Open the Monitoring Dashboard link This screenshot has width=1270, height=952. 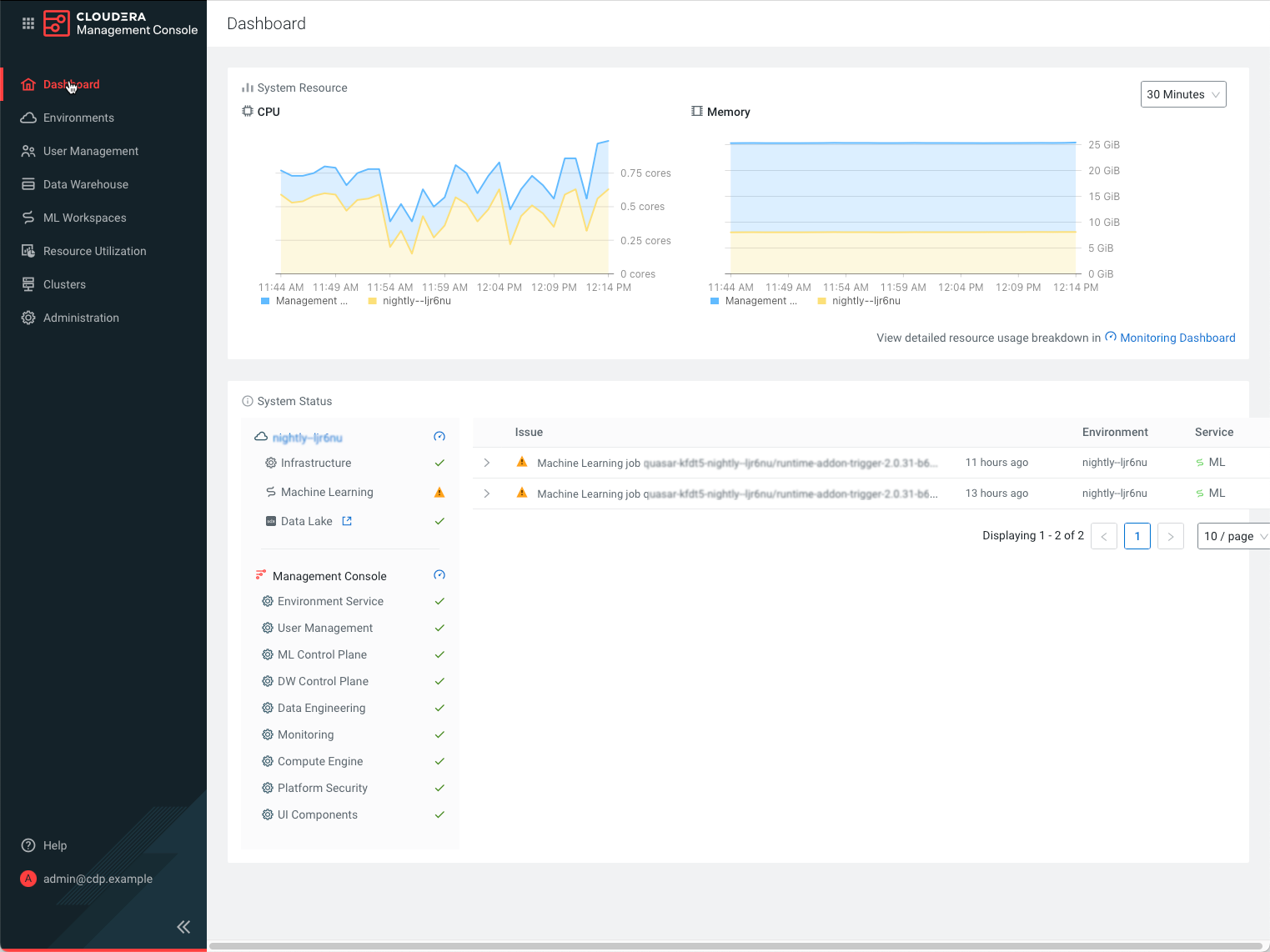click(1177, 338)
